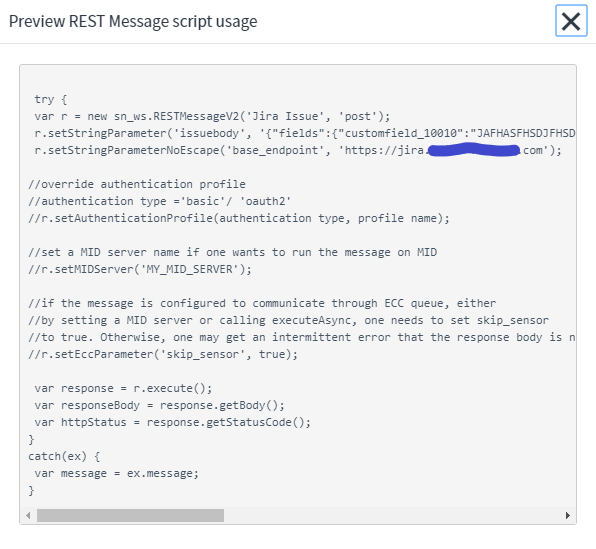Click the dialog title 'Preview REST Message script usage'
The width and height of the screenshot is (596, 549).
click(x=133, y=21)
